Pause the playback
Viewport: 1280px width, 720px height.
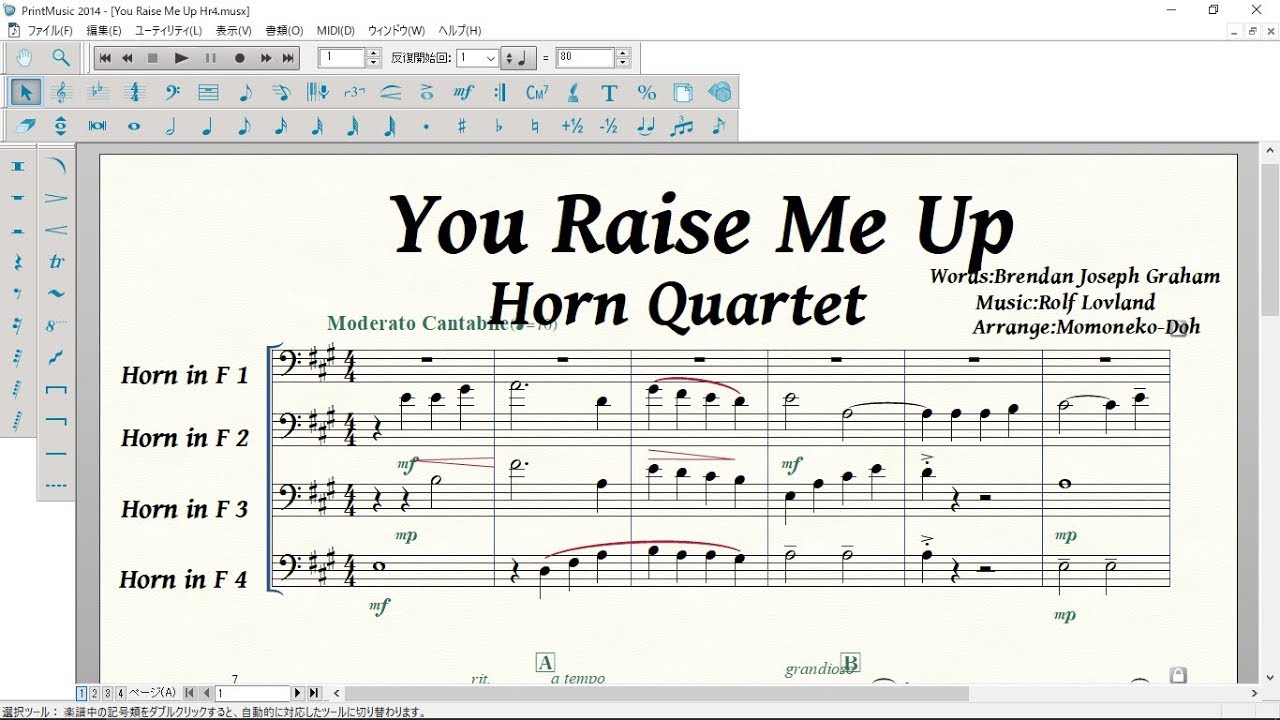210,58
